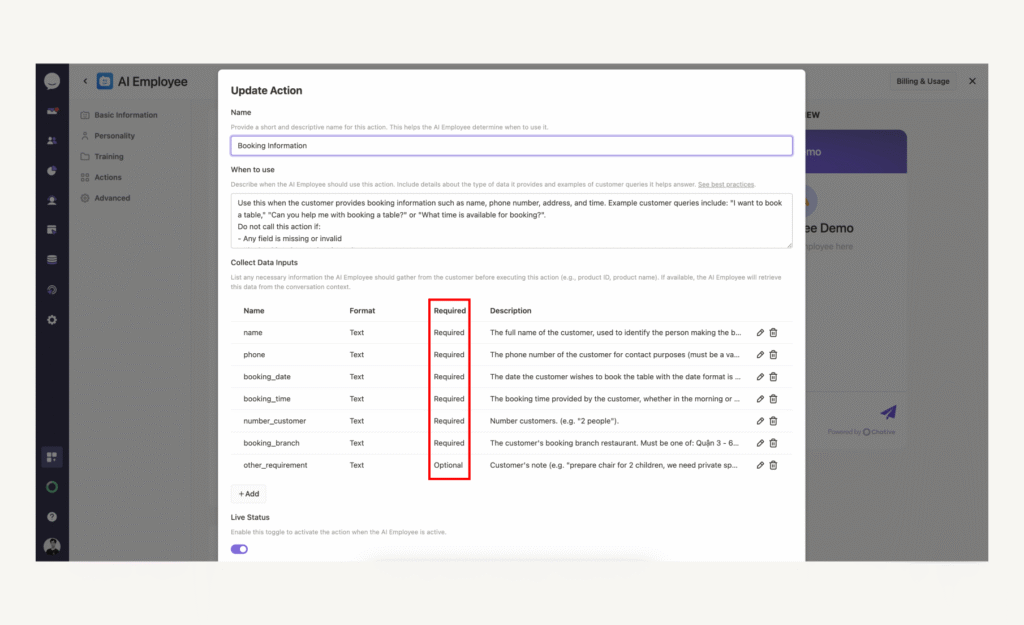Click pencil icon for booking_date row
This screenshot has width=1024, height=625.
pos(760,377)
